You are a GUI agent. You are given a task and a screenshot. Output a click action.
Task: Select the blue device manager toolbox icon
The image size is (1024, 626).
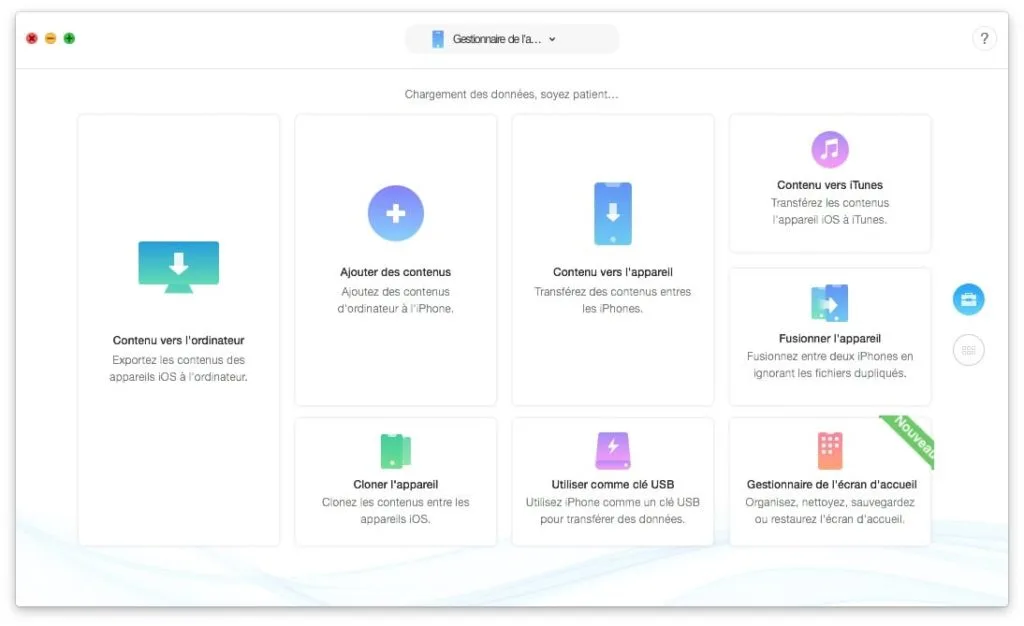point(968,299)
